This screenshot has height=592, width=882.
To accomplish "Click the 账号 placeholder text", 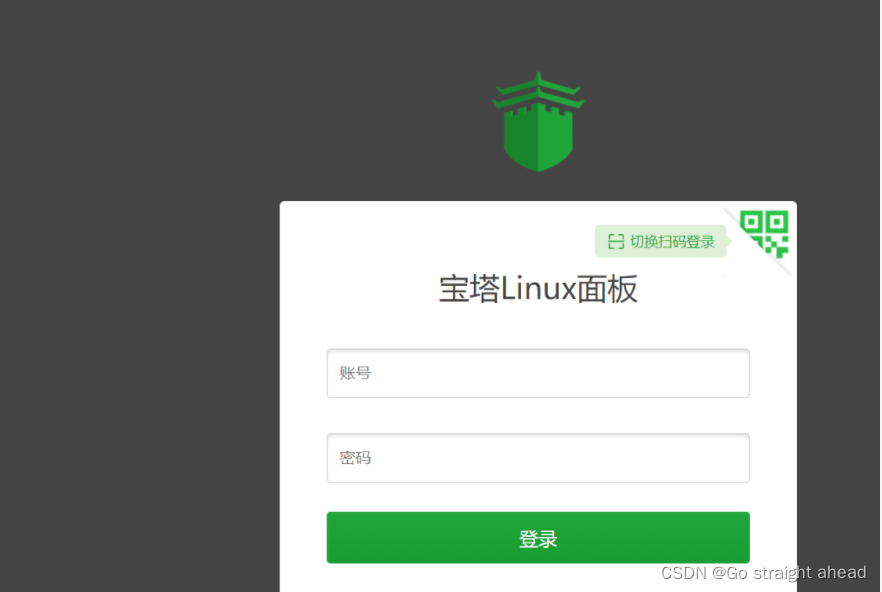I will pyautogui.click(x=355, y=373).
